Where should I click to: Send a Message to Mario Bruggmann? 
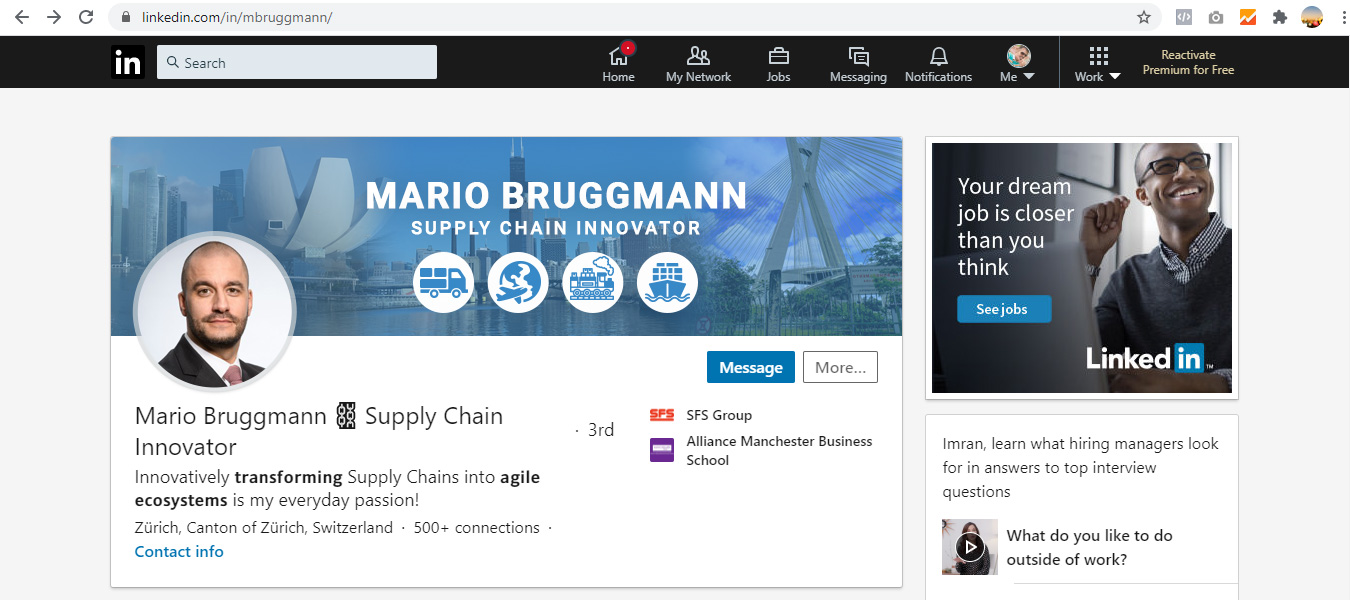(x=751, y=367)
